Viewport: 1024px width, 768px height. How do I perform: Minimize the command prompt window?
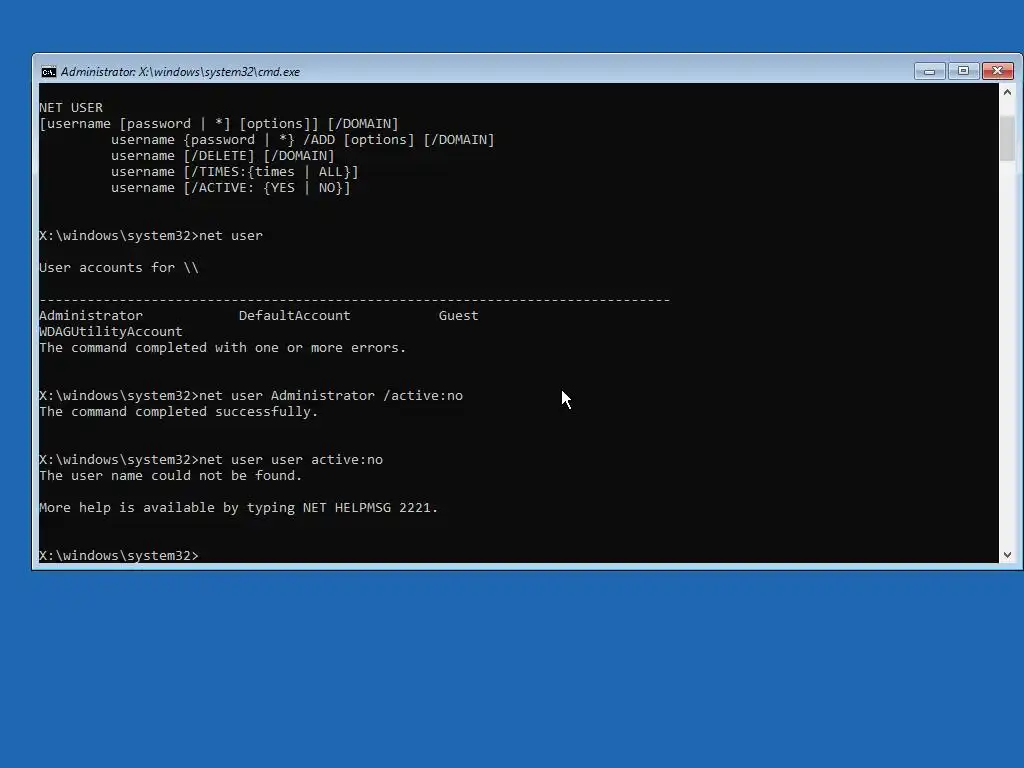(929, 71)
